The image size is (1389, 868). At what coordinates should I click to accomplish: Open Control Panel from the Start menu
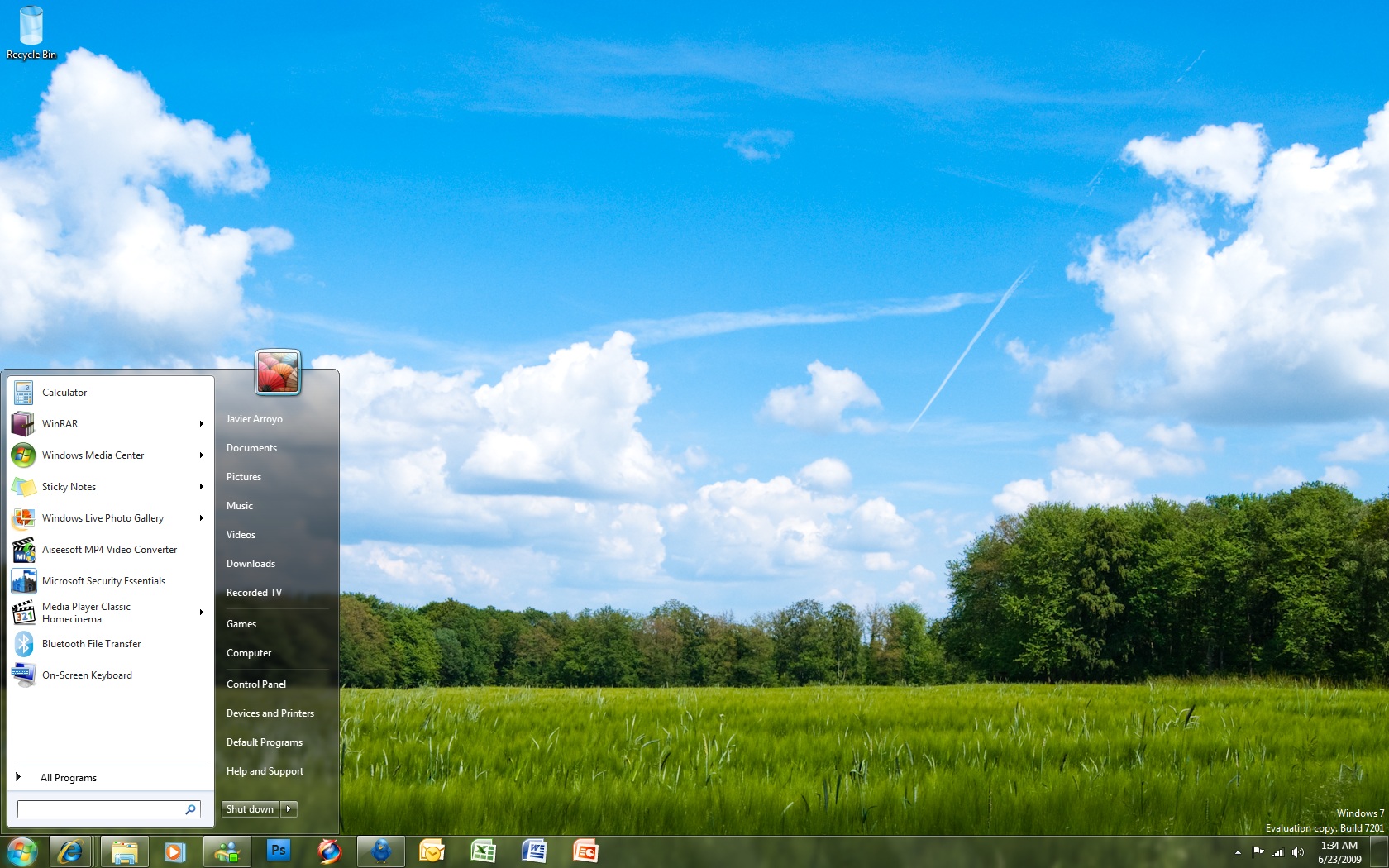[x=256, y=684]
